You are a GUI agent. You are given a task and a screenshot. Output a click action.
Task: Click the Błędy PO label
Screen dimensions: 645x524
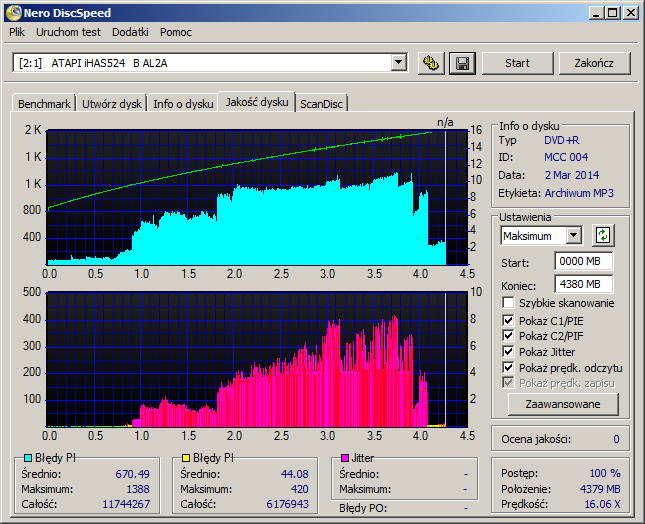pyautogui.click(x=363, y=508)
